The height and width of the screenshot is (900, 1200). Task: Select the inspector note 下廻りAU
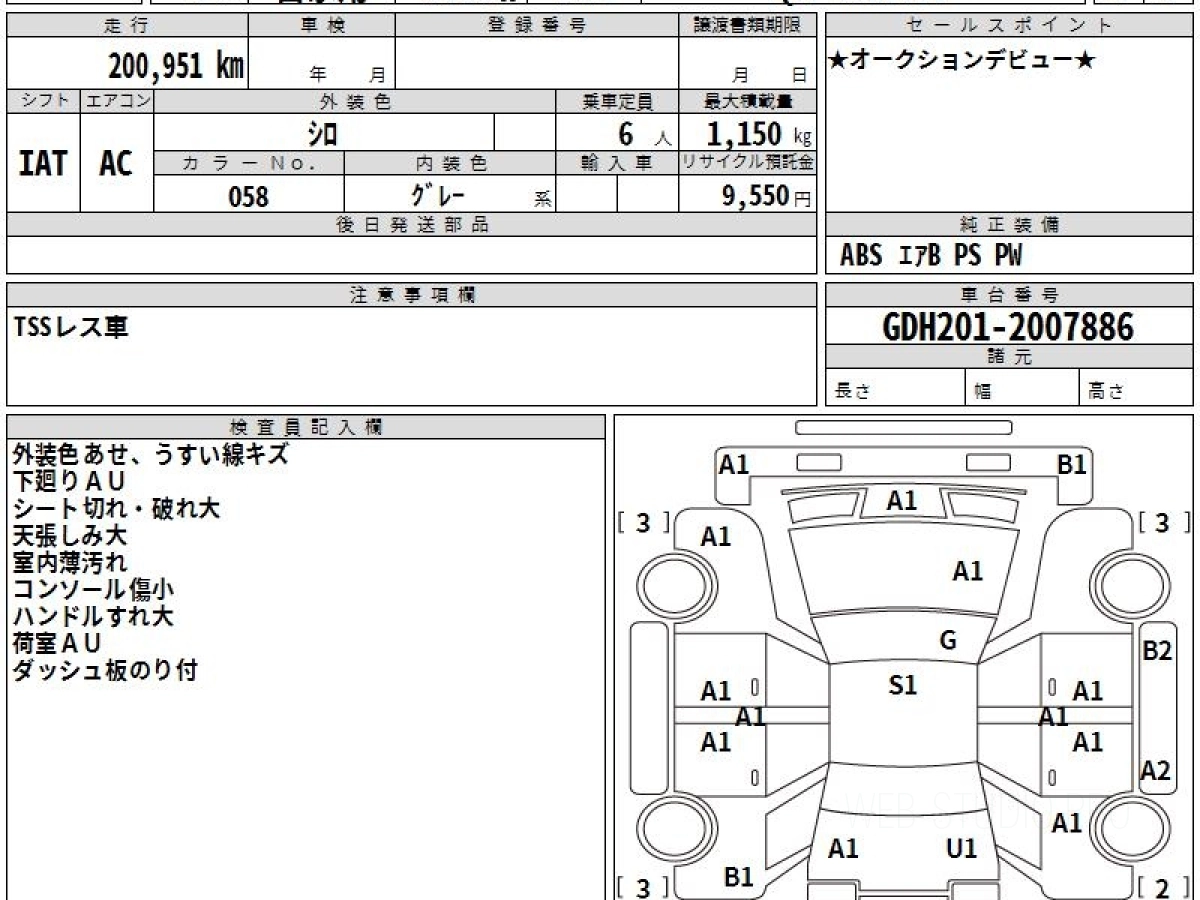coord(69,481)
